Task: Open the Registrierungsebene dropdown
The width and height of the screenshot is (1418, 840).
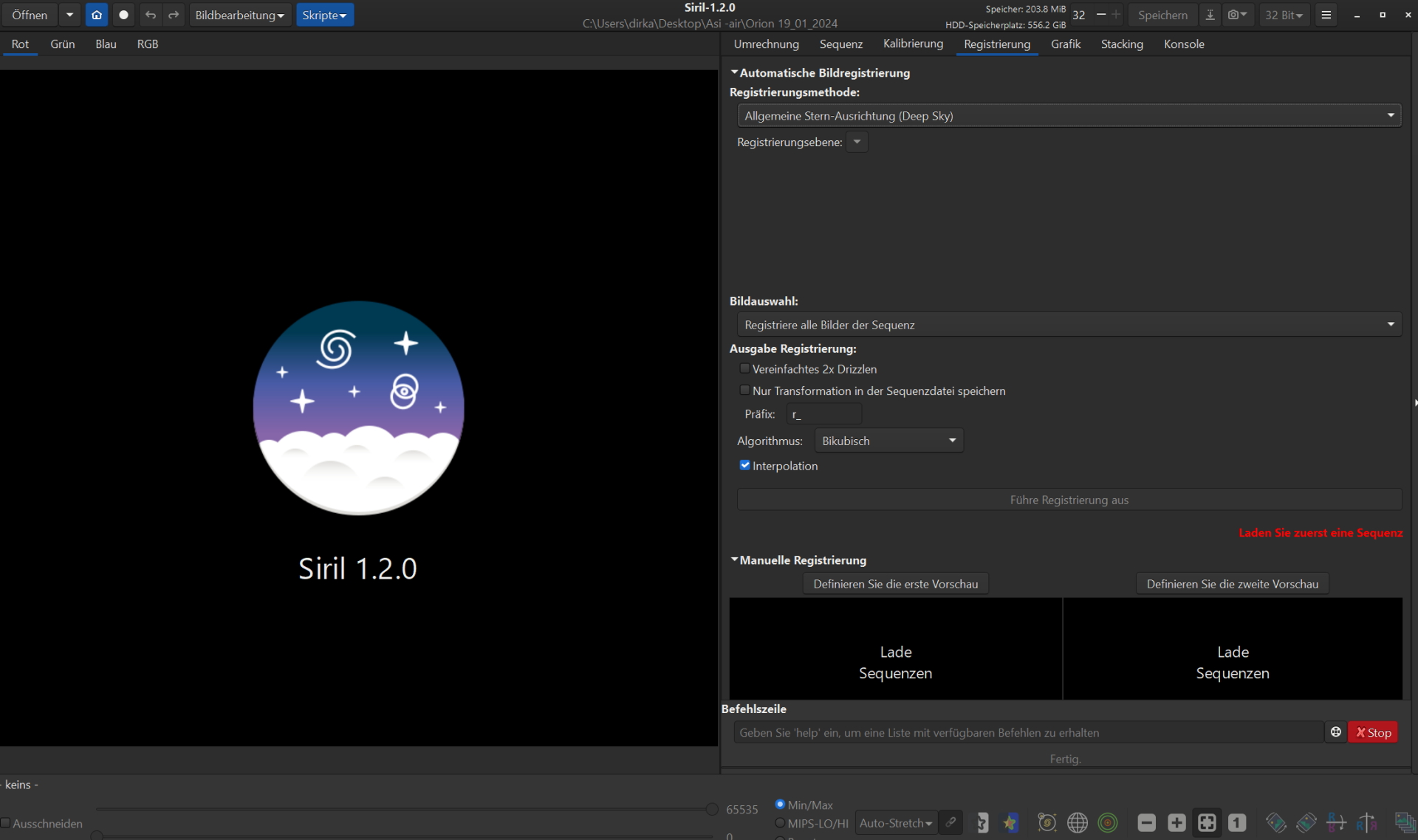Action: tap(857, 142)
